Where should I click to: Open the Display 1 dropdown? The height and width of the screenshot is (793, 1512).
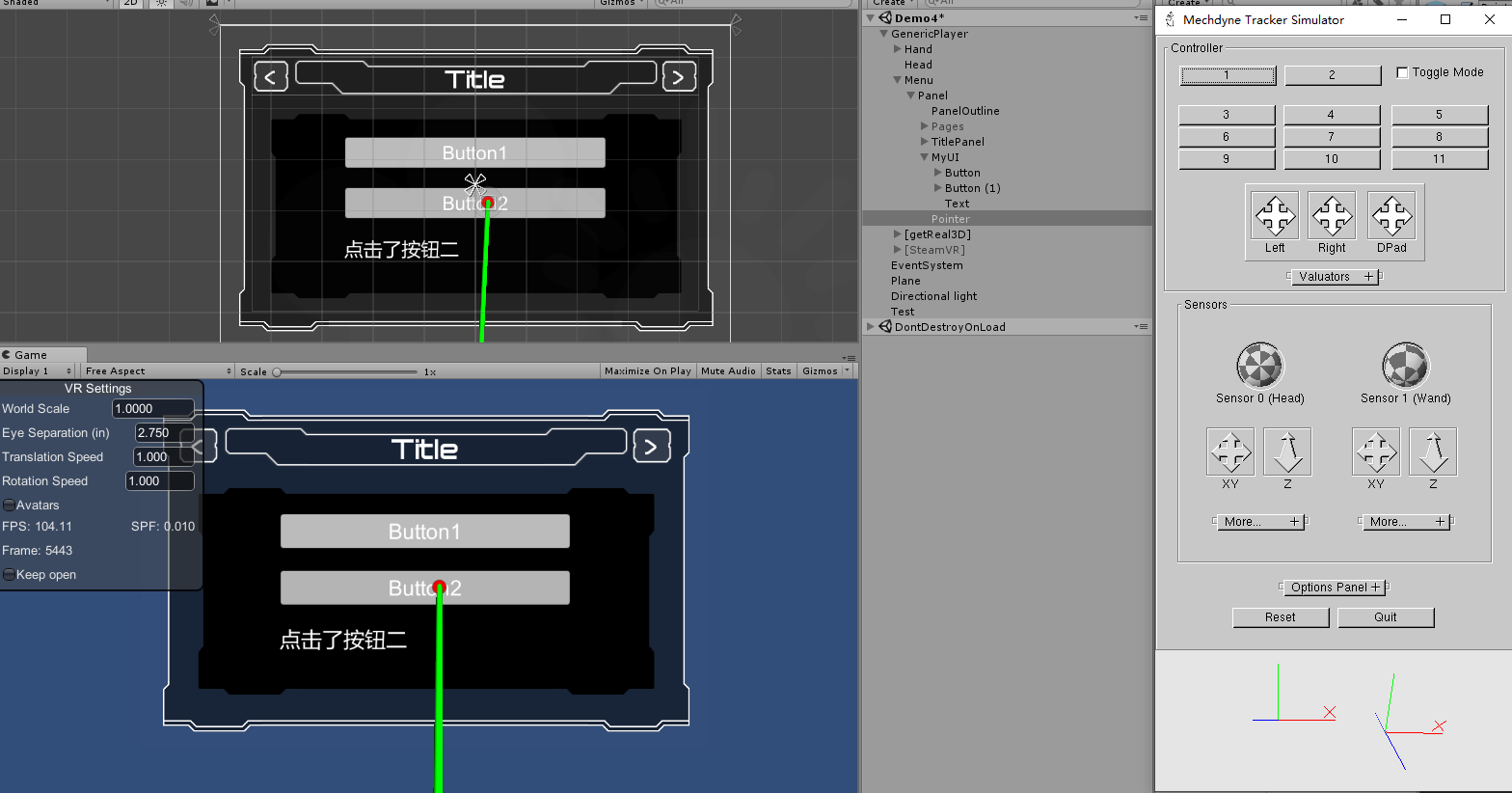(38, 371)
